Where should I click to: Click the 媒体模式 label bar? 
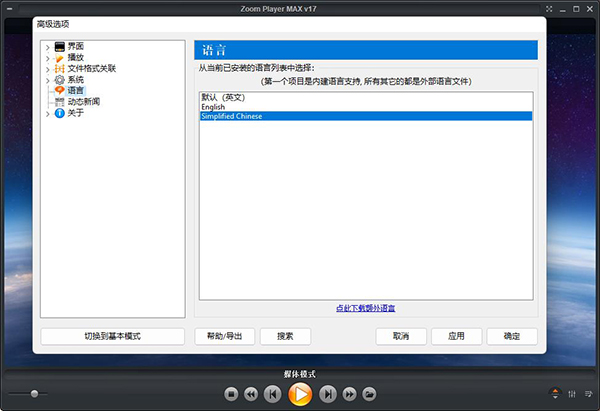pyautogui.click(x=300, y=374)
